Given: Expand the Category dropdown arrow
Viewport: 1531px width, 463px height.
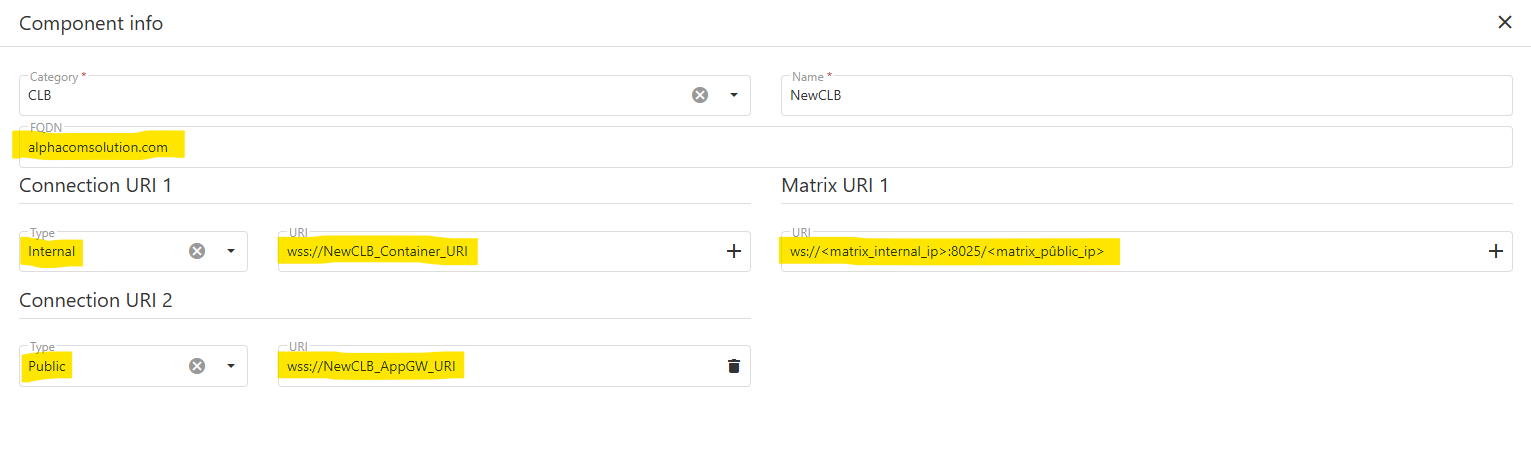Looking at the screenshot, I should 734,95.
